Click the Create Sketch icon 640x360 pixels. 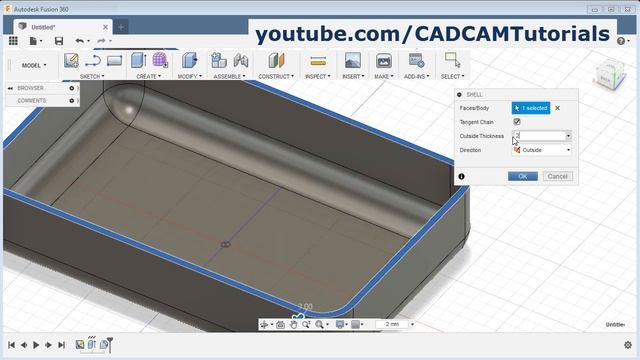tap(71, 61)
